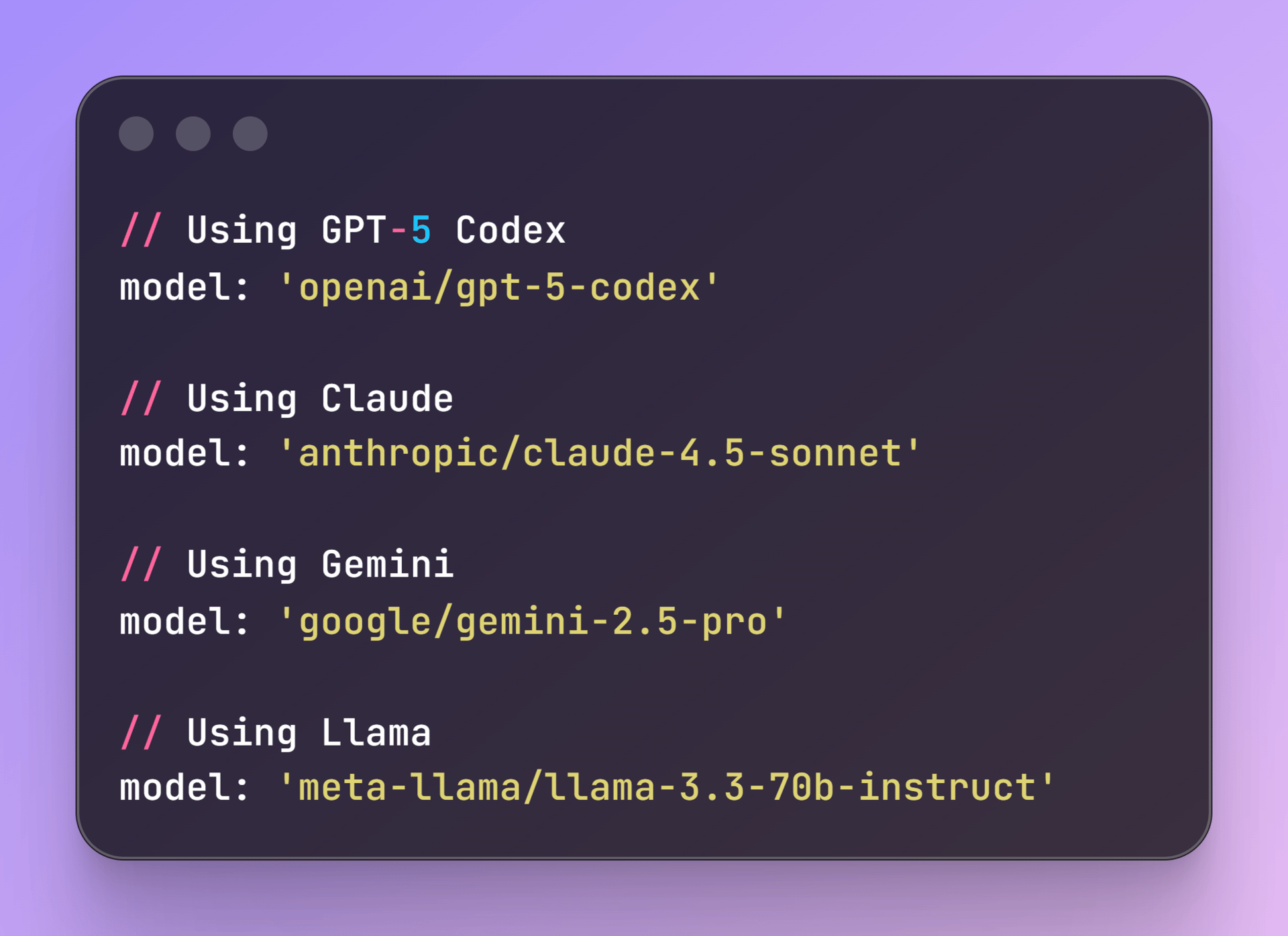Click the pink slashes before Using Llama
The width and height of the screenshot is (1288, 936).
point(141,733)
